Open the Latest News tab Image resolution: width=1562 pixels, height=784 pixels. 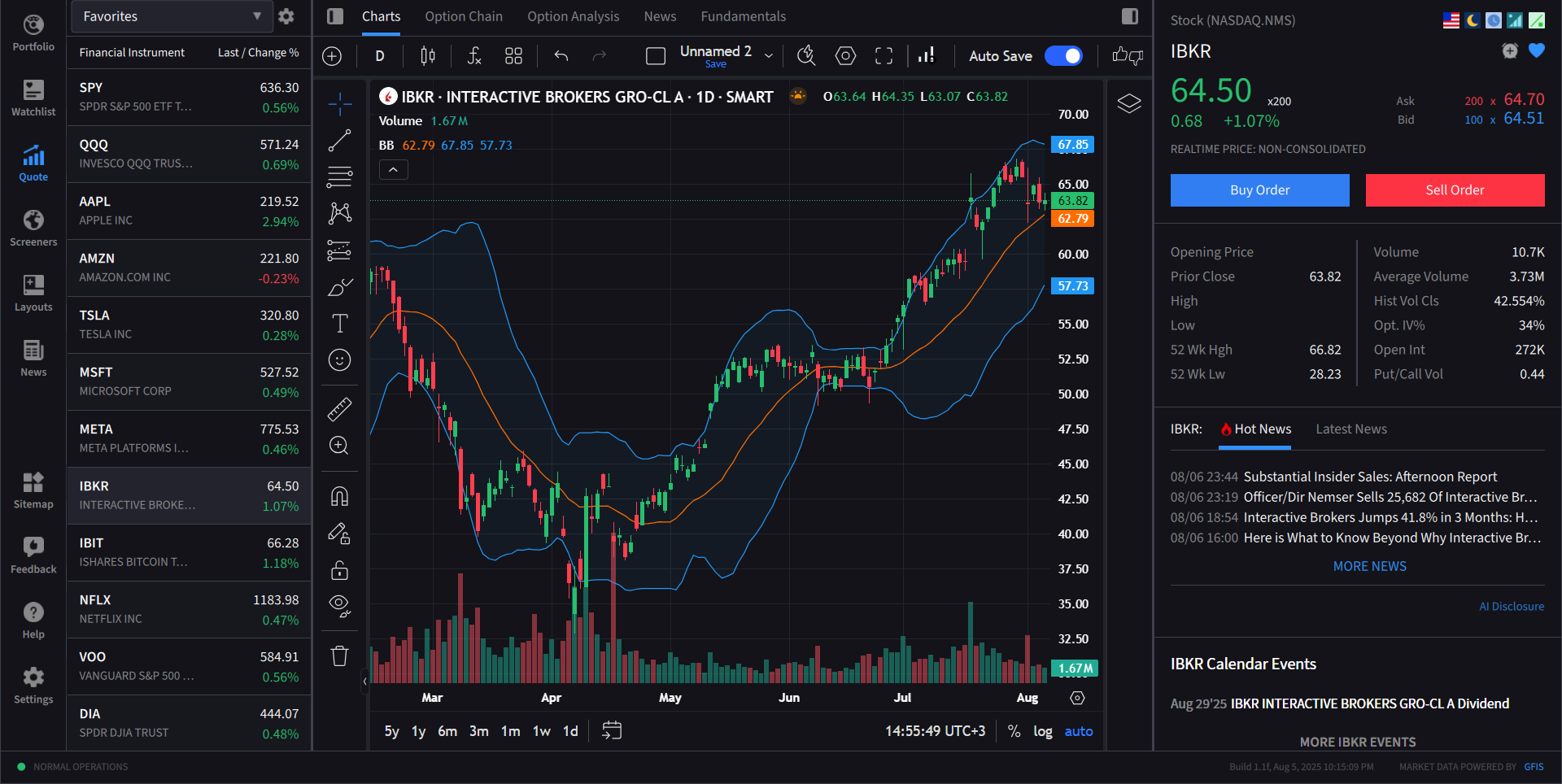click(1350, 429)
